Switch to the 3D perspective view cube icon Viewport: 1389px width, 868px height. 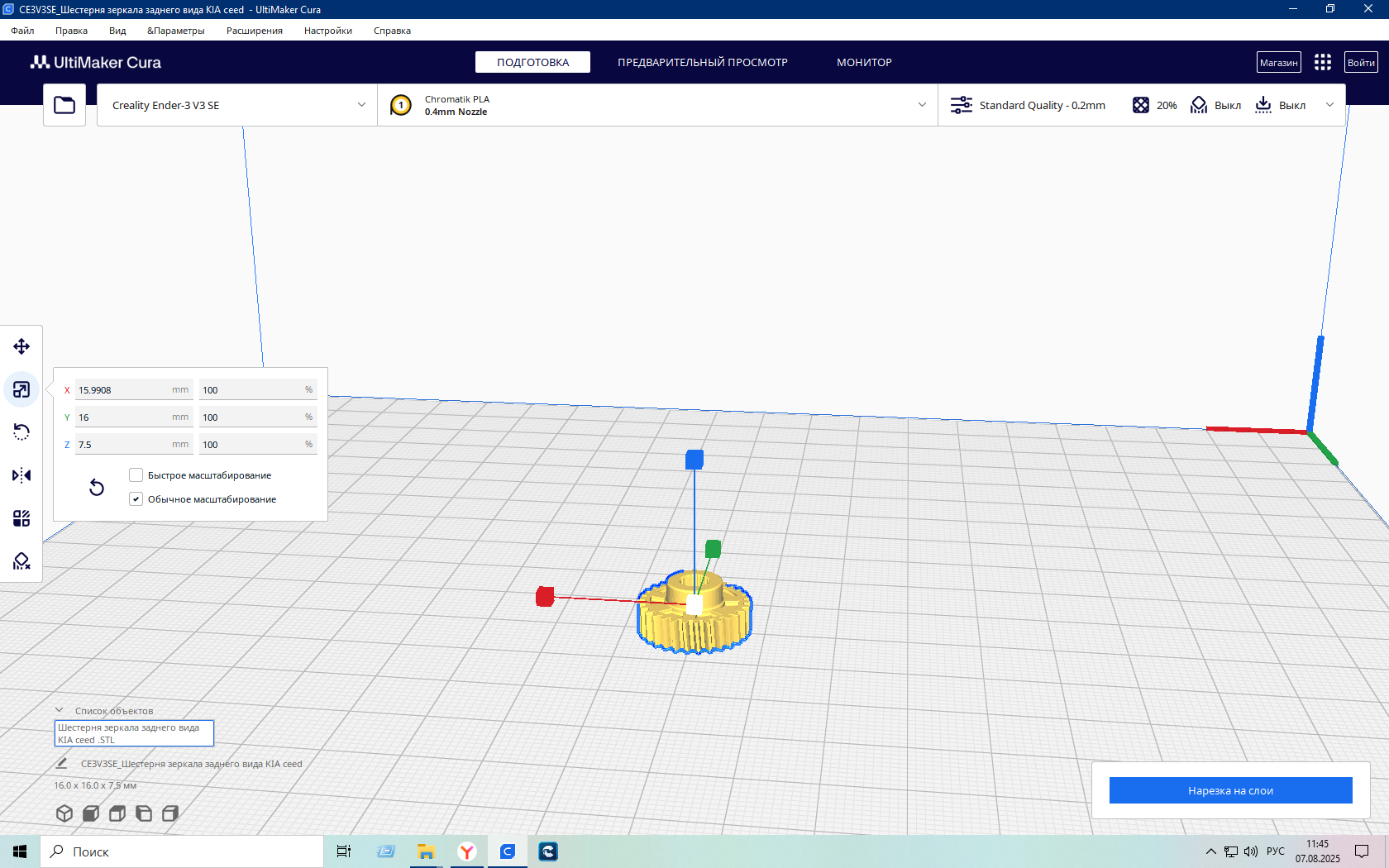[64, 813]
